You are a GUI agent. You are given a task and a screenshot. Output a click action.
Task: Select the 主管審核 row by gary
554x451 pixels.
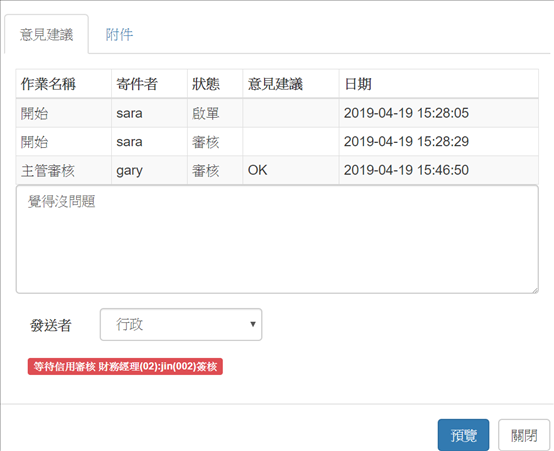(277, 170)
